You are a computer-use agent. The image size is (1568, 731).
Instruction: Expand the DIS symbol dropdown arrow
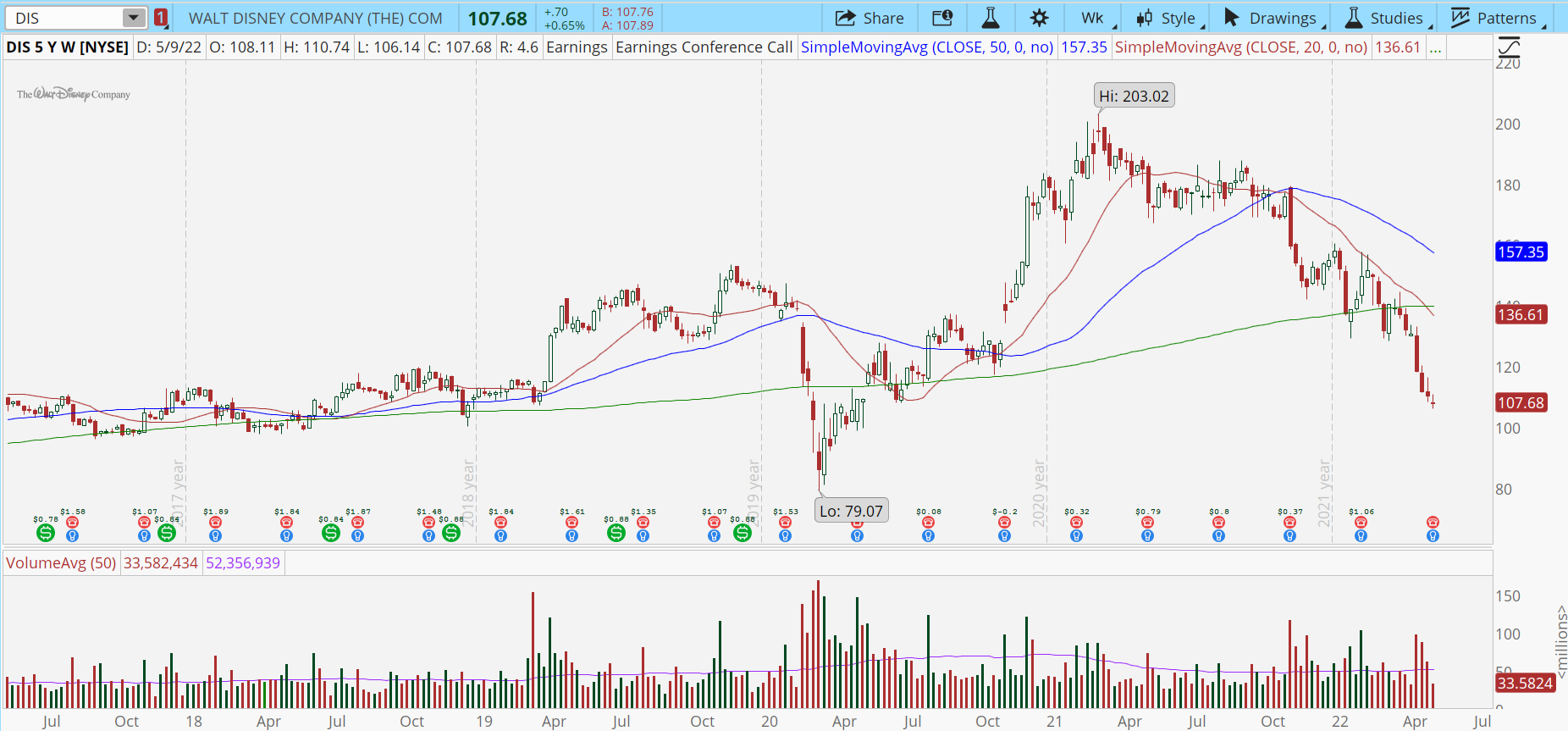coord(134,18)
